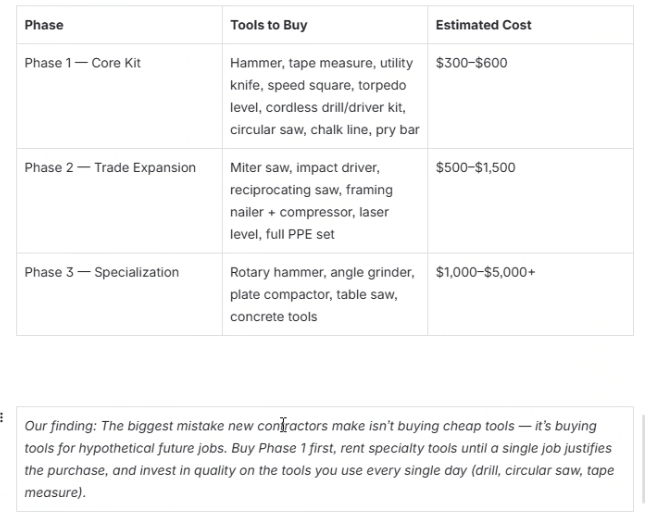Image resolution: width=646 pixels, height=518 pixels.
Task: Click "Our finding:" at the callout start
Action: click(x=60, y=424)
